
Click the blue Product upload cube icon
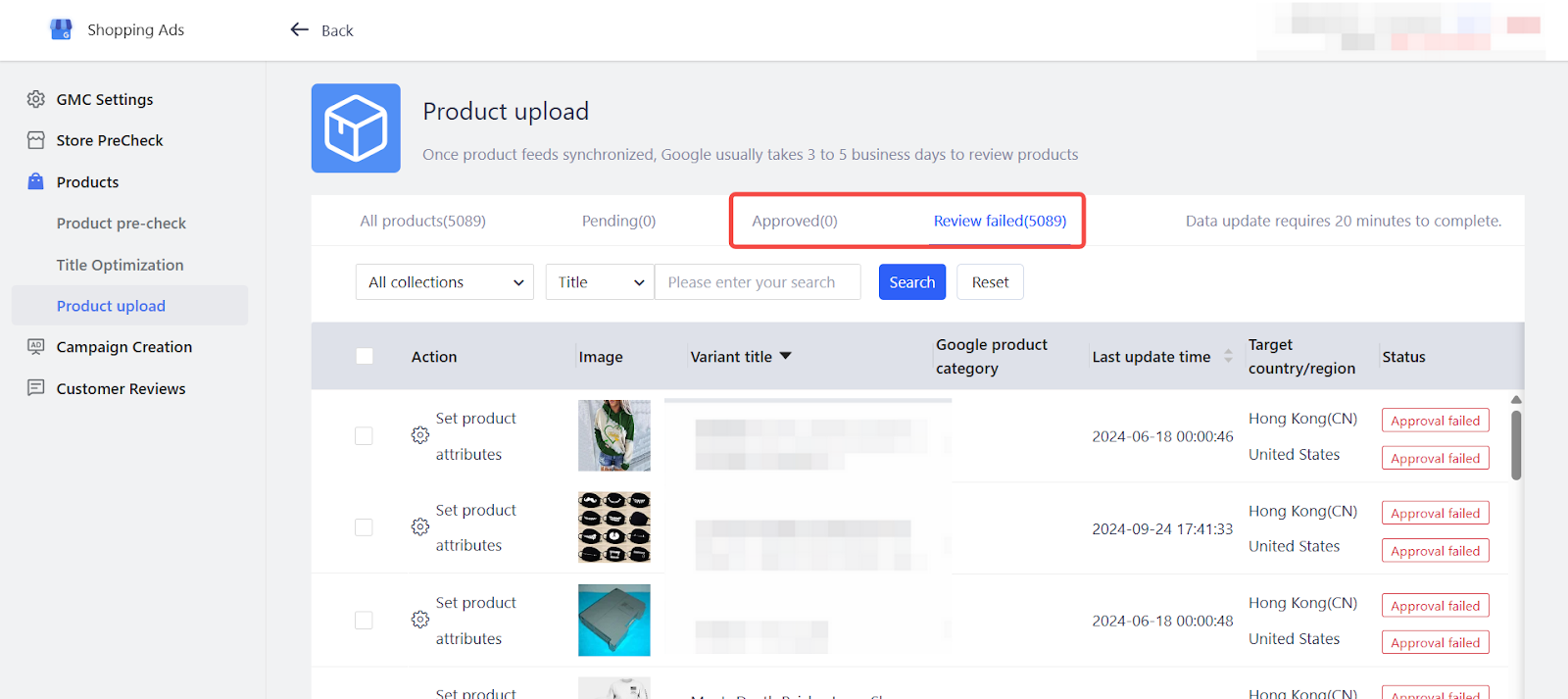tap(356, 128)
